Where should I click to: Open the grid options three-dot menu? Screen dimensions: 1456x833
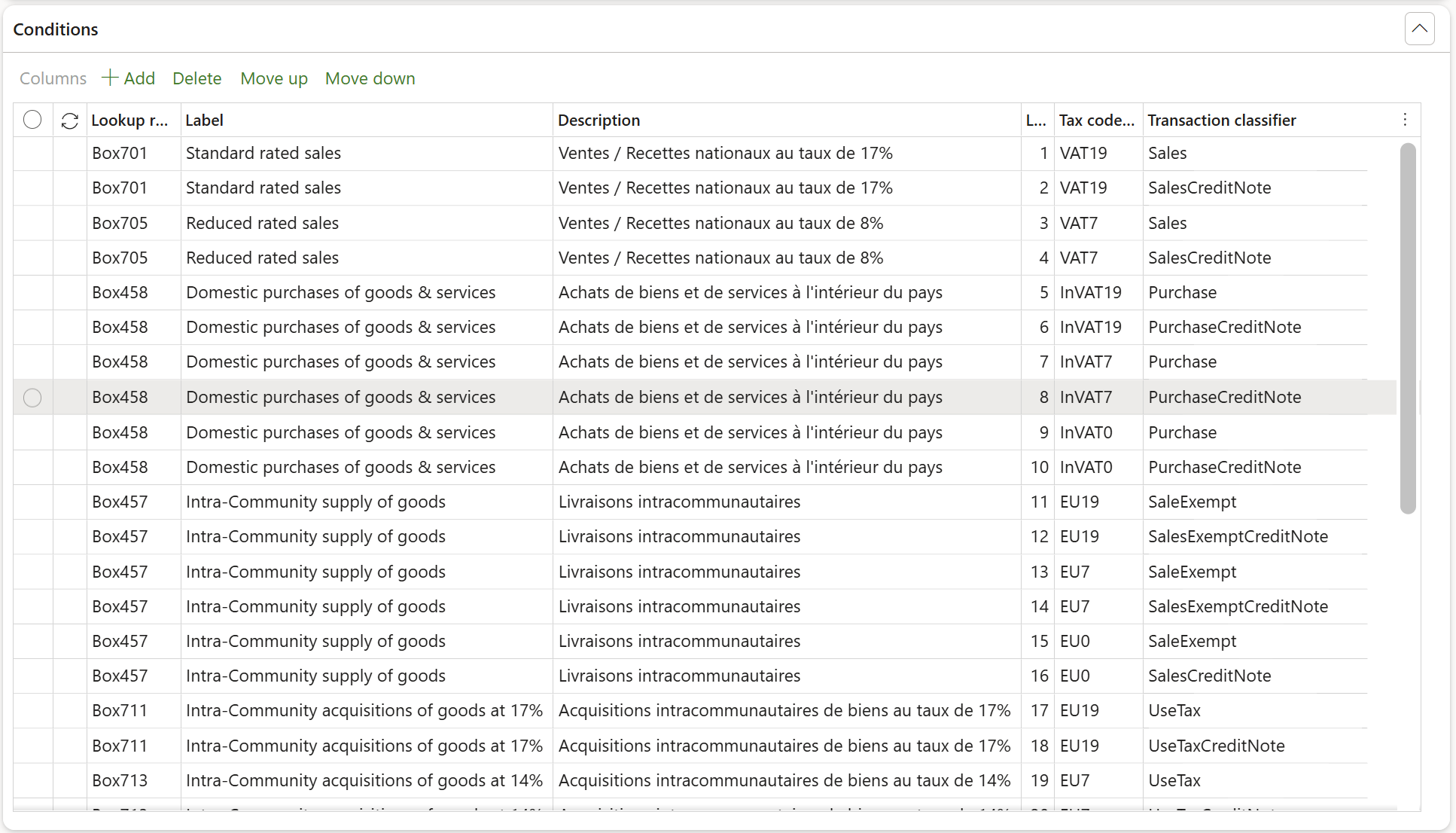pos(1405,120)
